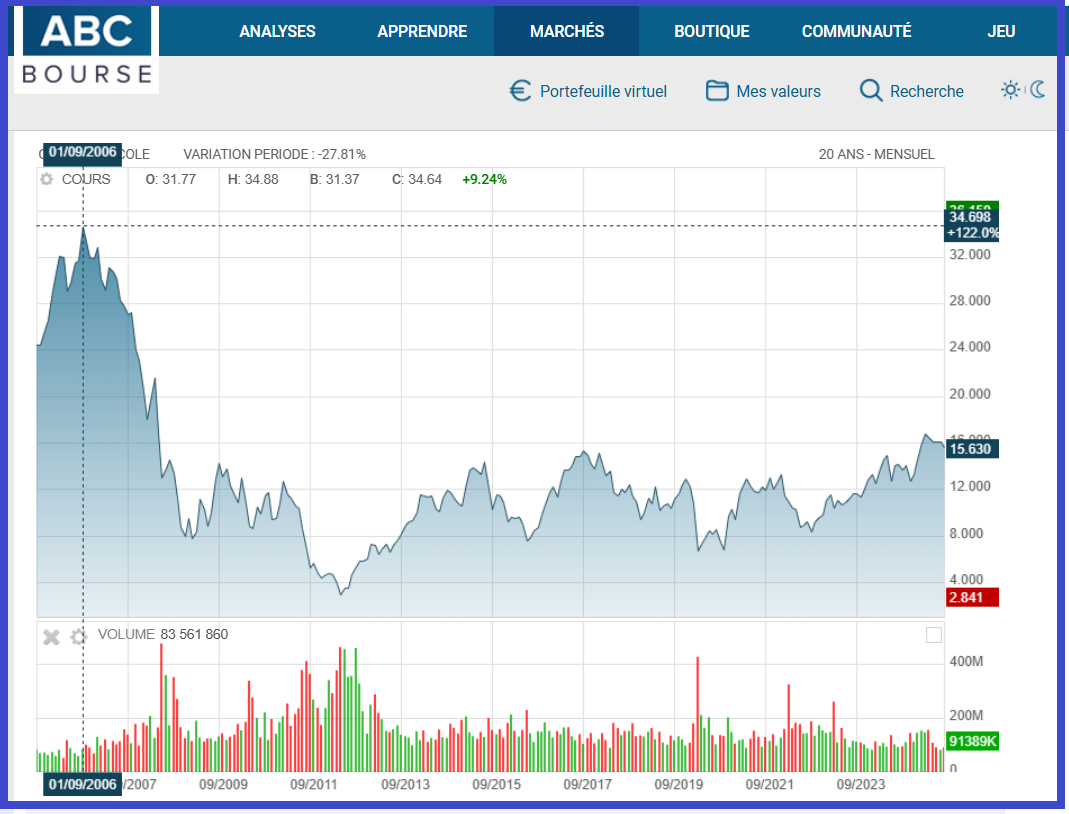Click the Mes valeurs link text
Image resolution: width=1069 pixels, height=814 pixels.
(778, 91)
